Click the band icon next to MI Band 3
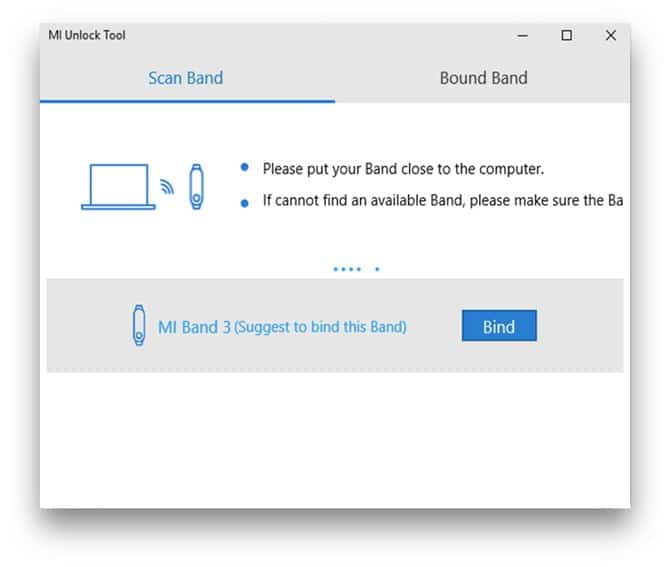The width and height of the screenshot is (670, 567). tap(139, 326)
